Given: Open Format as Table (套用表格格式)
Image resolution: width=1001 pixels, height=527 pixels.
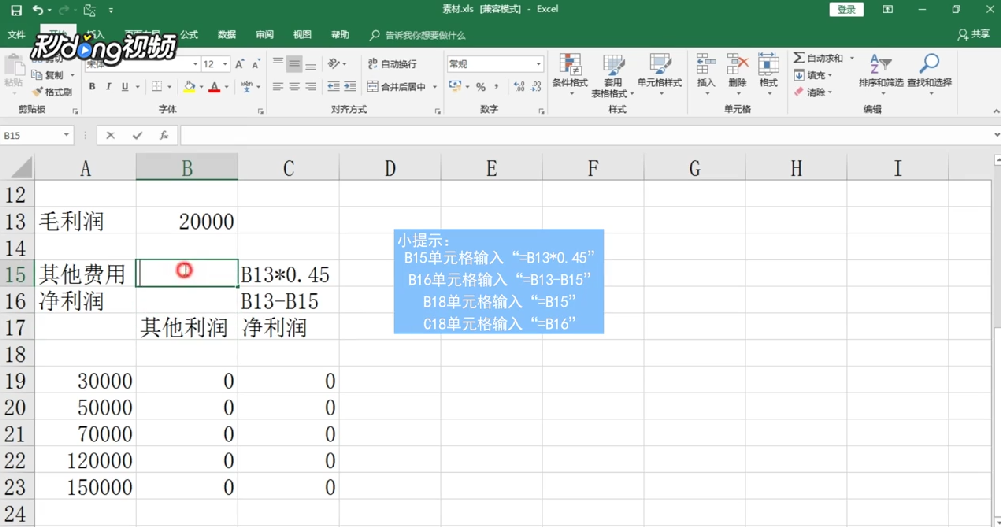Looking at the screenshot, I should [613, 75].
